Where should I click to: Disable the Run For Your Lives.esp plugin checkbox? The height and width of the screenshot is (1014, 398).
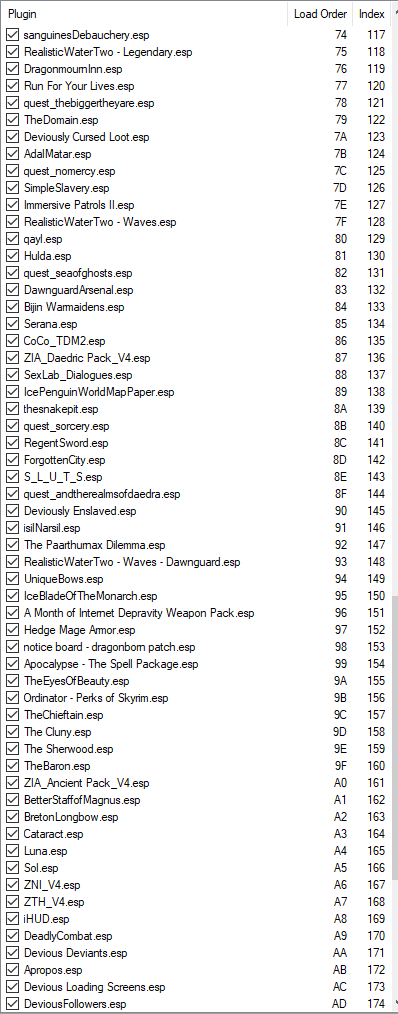click(12, 86)
